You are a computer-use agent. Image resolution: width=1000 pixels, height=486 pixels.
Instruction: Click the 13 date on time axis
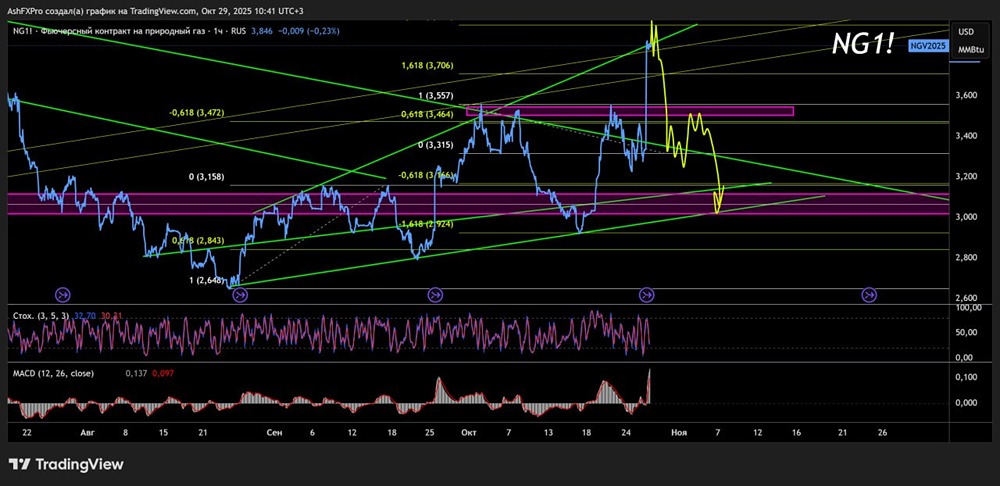548,432
